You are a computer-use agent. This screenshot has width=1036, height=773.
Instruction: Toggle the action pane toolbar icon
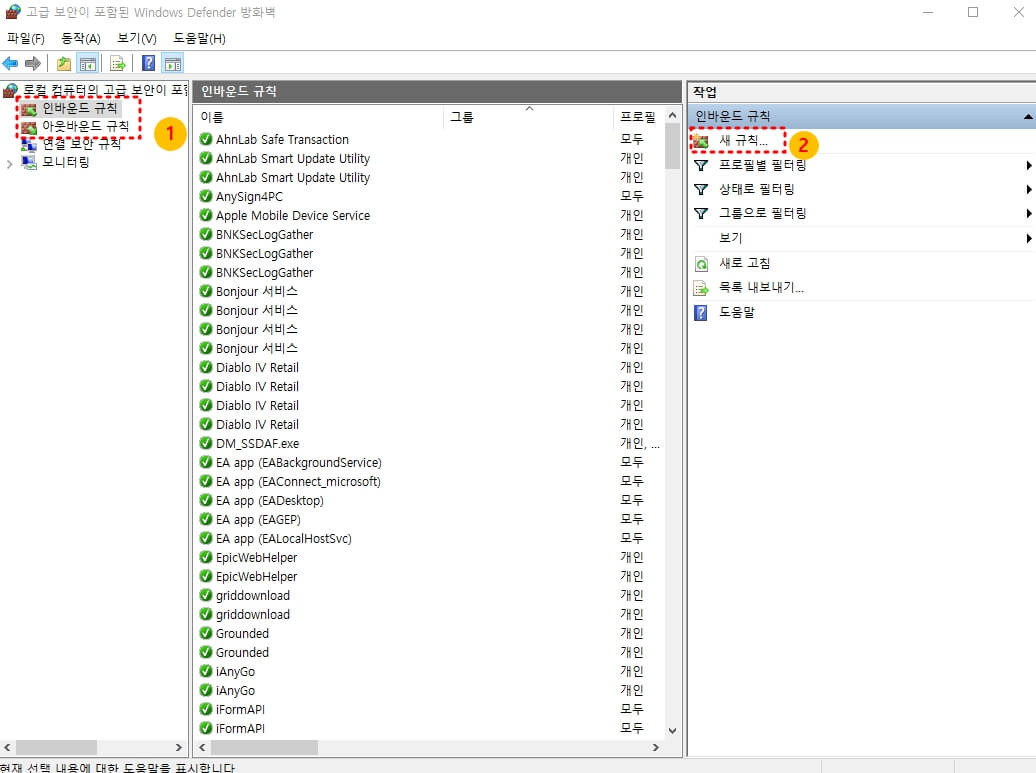point(172,63)
